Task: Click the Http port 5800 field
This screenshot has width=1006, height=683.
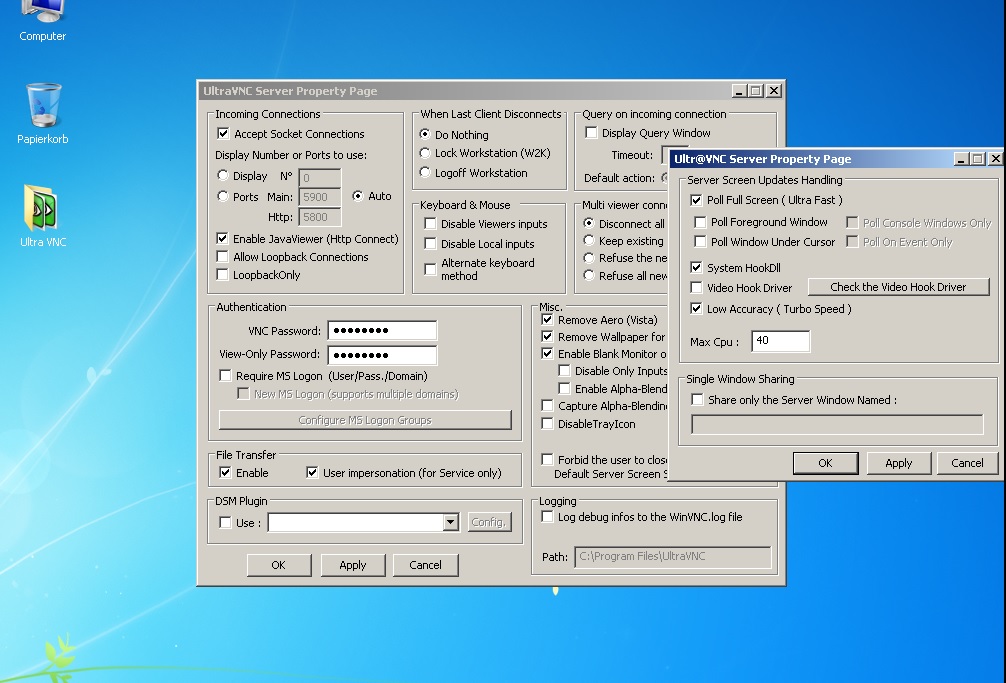Action: pyautogui.click(x=320, y=217)
